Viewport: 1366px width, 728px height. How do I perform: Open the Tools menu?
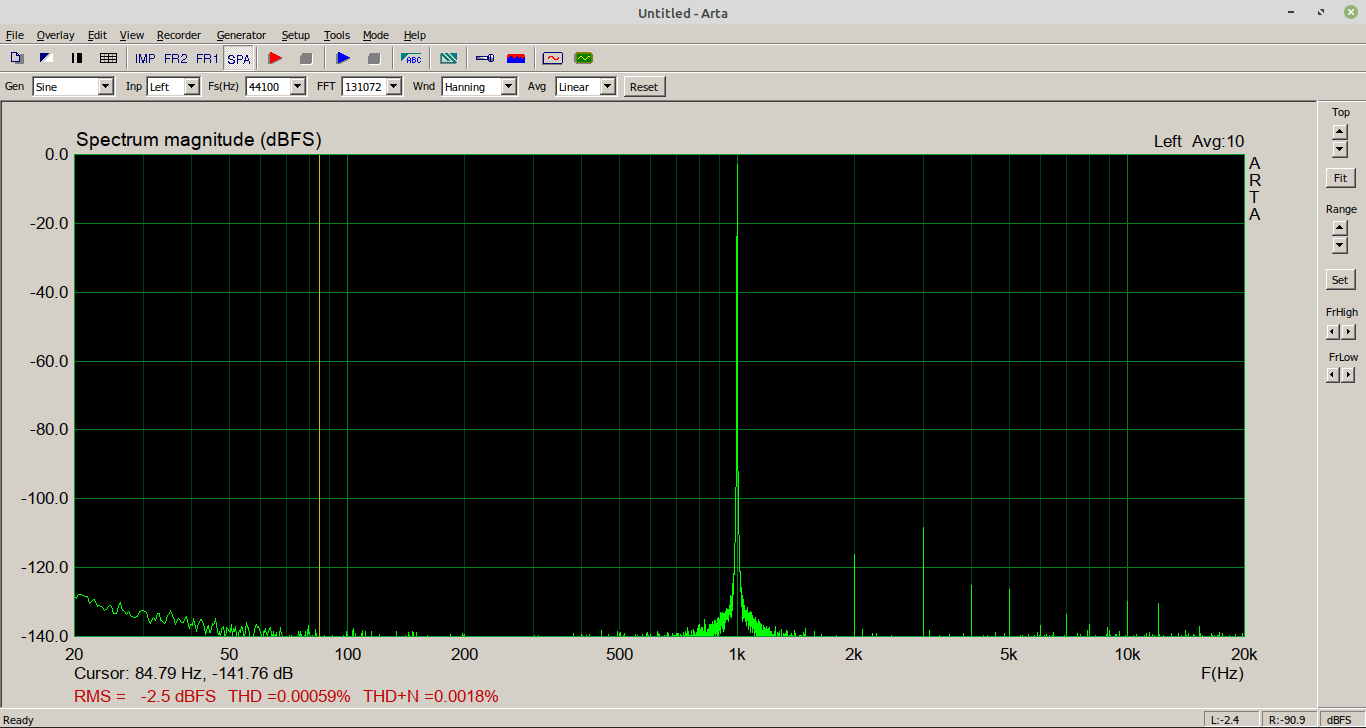[337, 35]
